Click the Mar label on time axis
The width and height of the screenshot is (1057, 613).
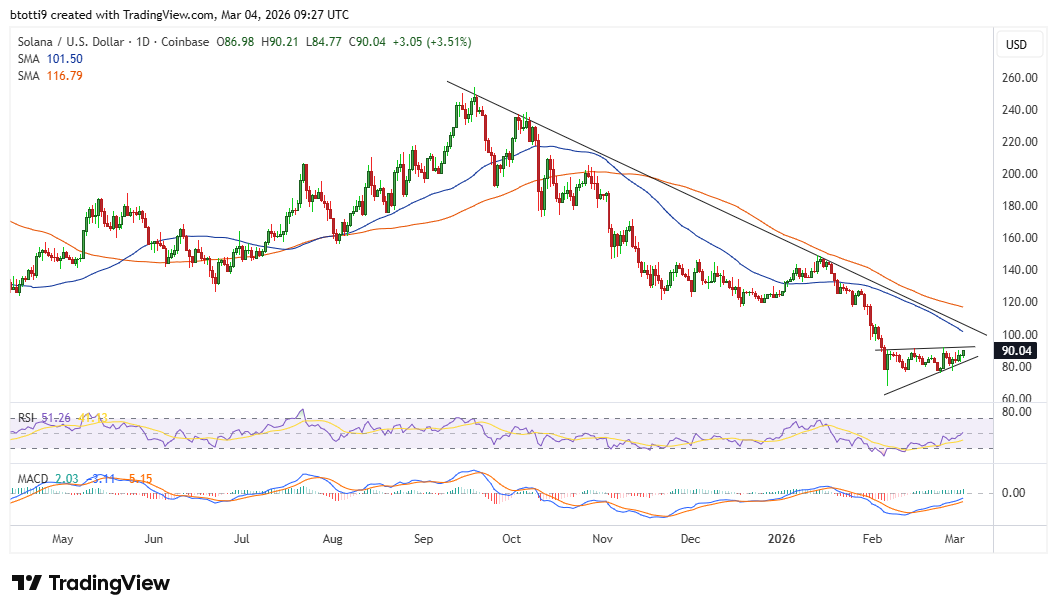point(953,538)
